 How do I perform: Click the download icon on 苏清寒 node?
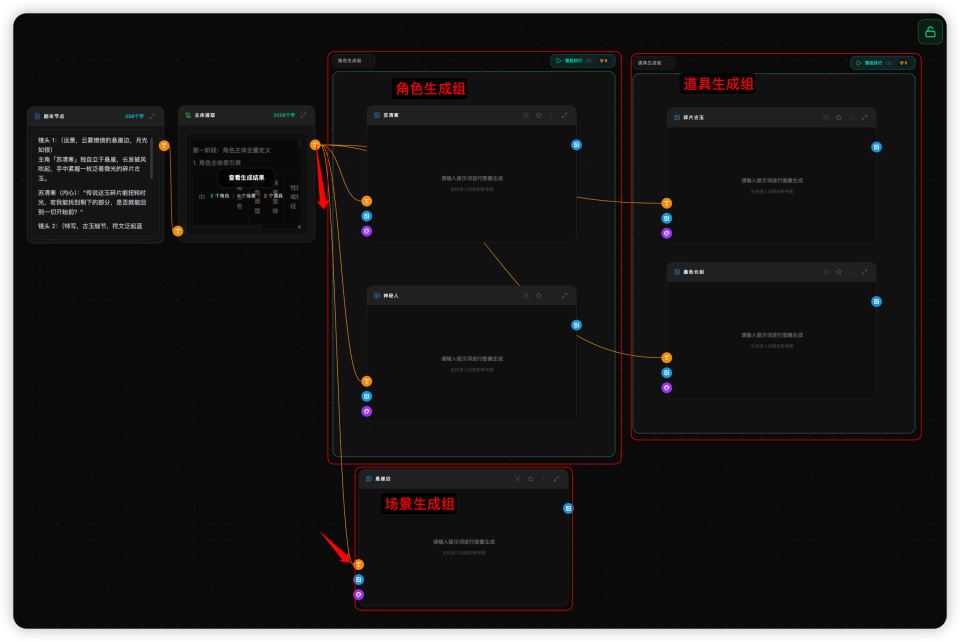552,115
